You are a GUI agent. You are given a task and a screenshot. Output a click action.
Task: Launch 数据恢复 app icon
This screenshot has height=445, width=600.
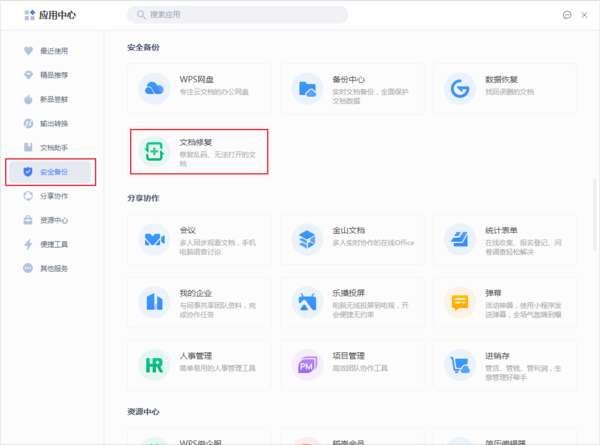tap(460, 89)
